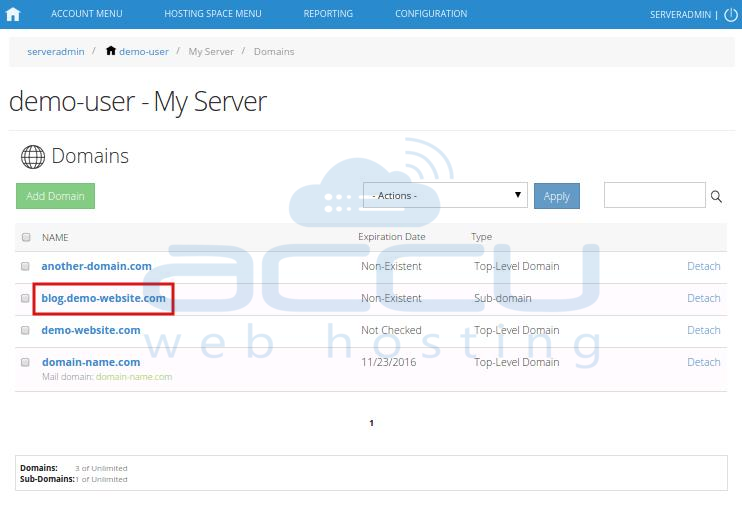The image size is (742, 505).
Task: Click the SERVERADMIN user label
Action: (x=680, y=15)
